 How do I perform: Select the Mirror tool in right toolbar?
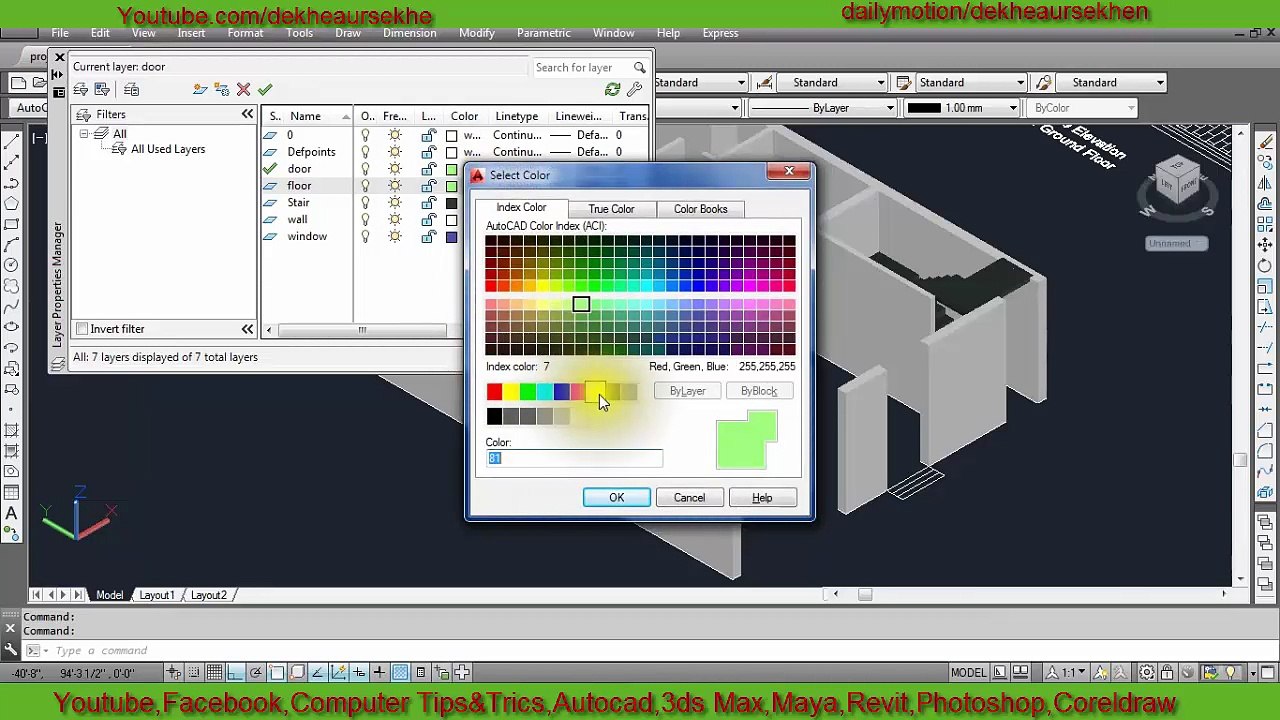click(x=1265, y=183)
